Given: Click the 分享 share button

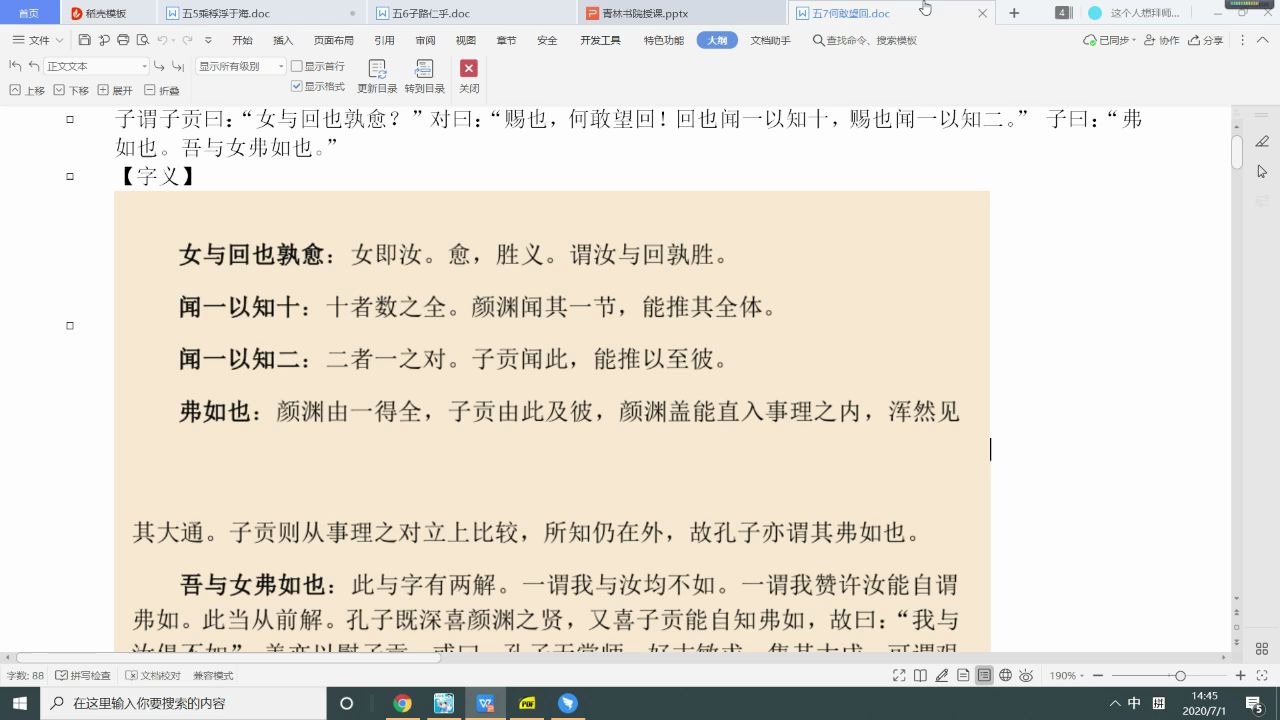Looking at the screenshot, I should pos(1205,40).
